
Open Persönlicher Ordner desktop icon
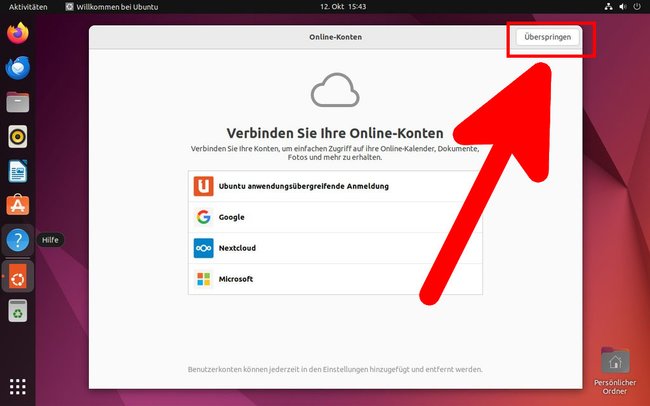615,370
